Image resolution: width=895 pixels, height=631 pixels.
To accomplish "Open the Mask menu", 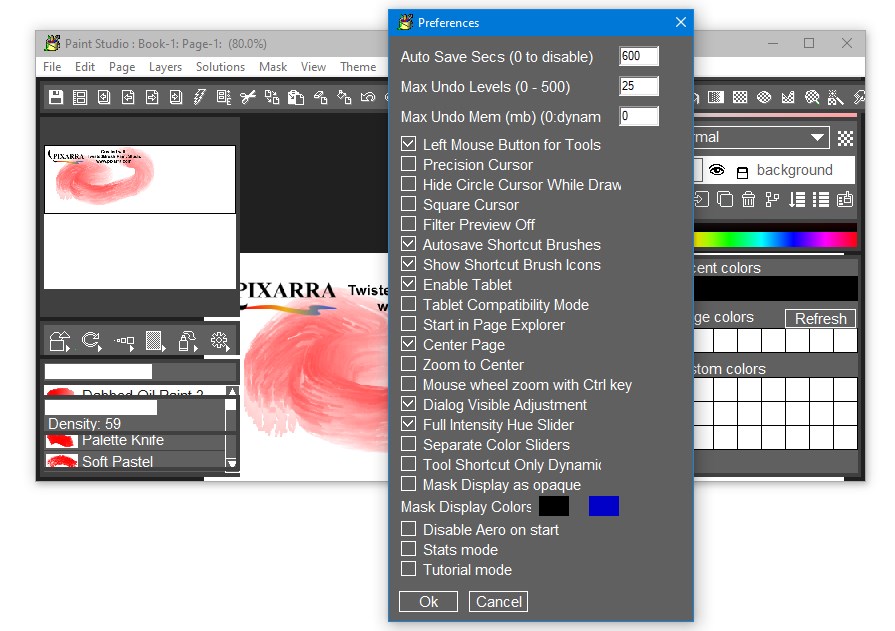I will (x=273, y=67).
